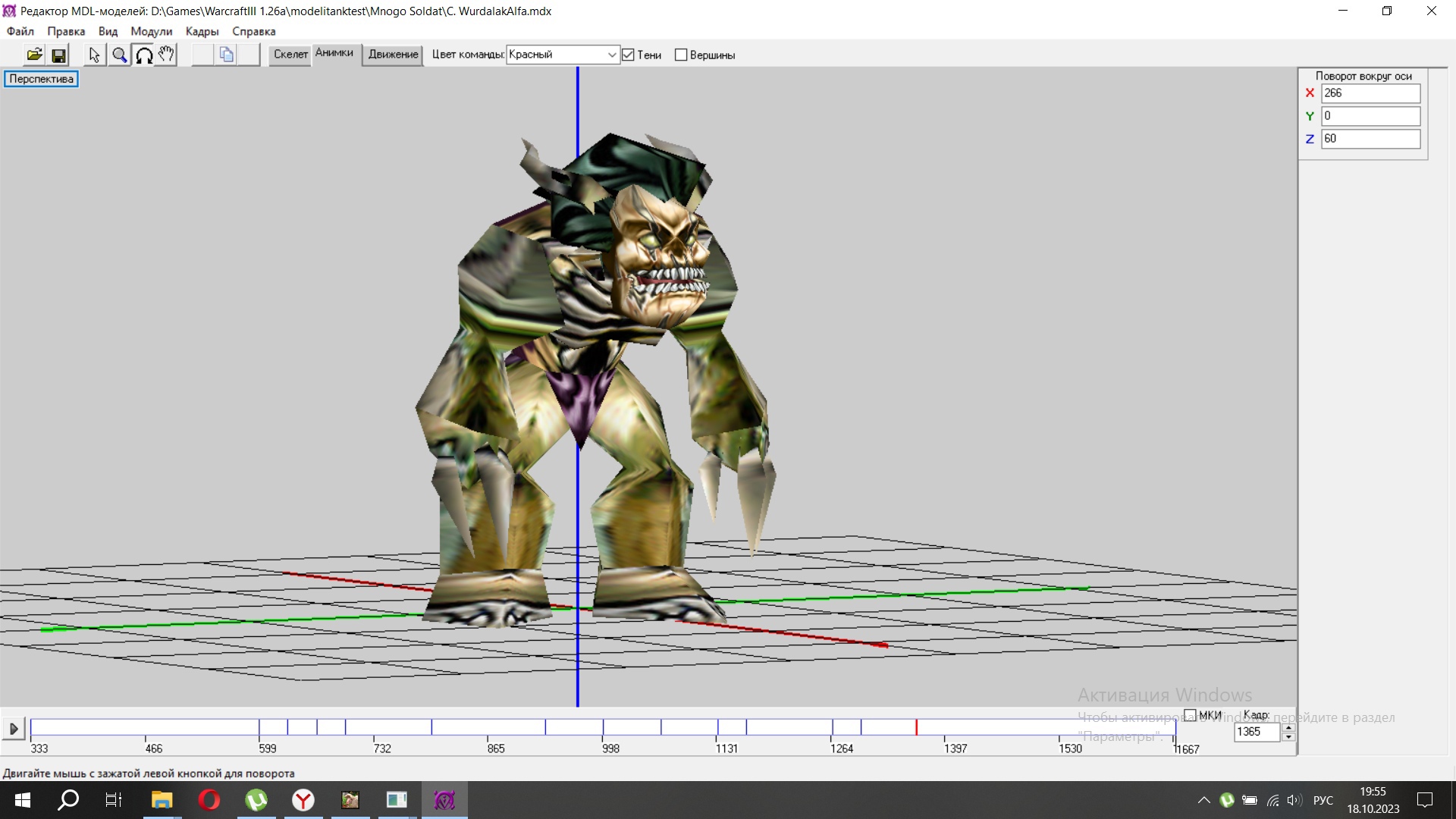This screenshot has width=1456, height=819.
Task: Open the Вид menu
Action: coord(108,31)
